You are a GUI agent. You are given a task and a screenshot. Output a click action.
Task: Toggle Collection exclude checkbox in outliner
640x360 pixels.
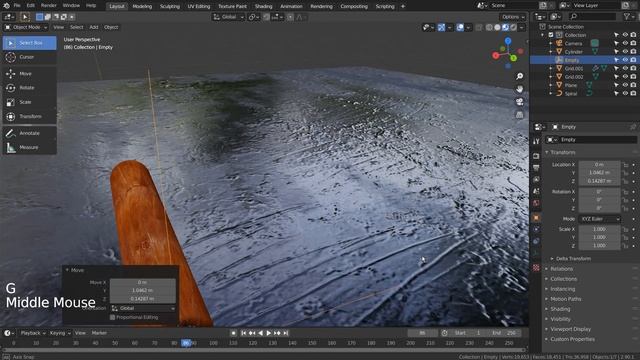(x=551, y=35)
